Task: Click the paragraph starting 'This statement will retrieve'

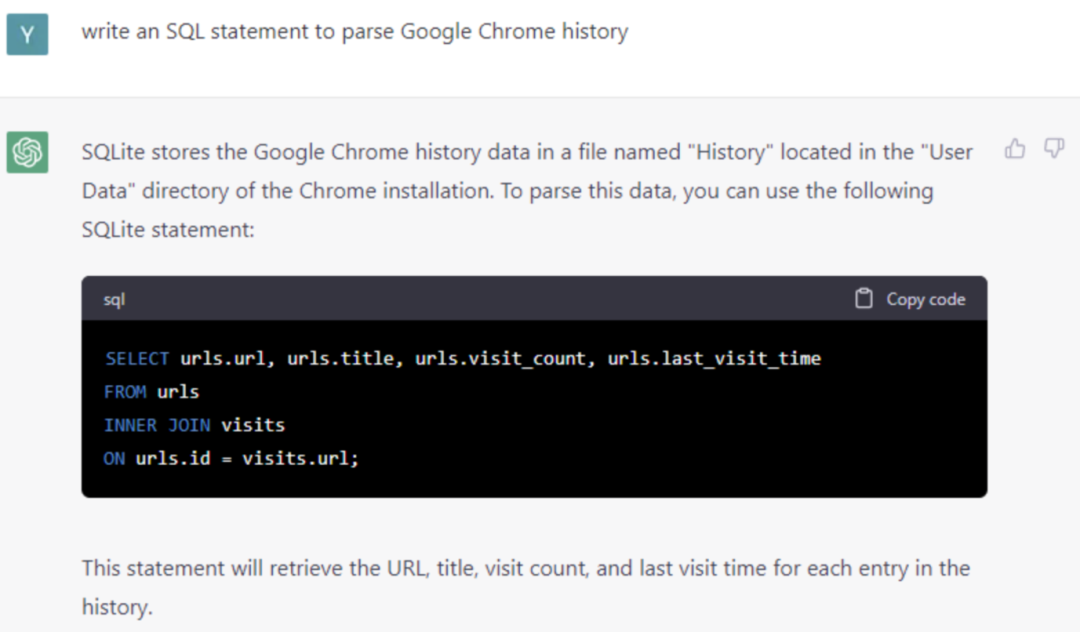Action: click(x=526, y=587)
